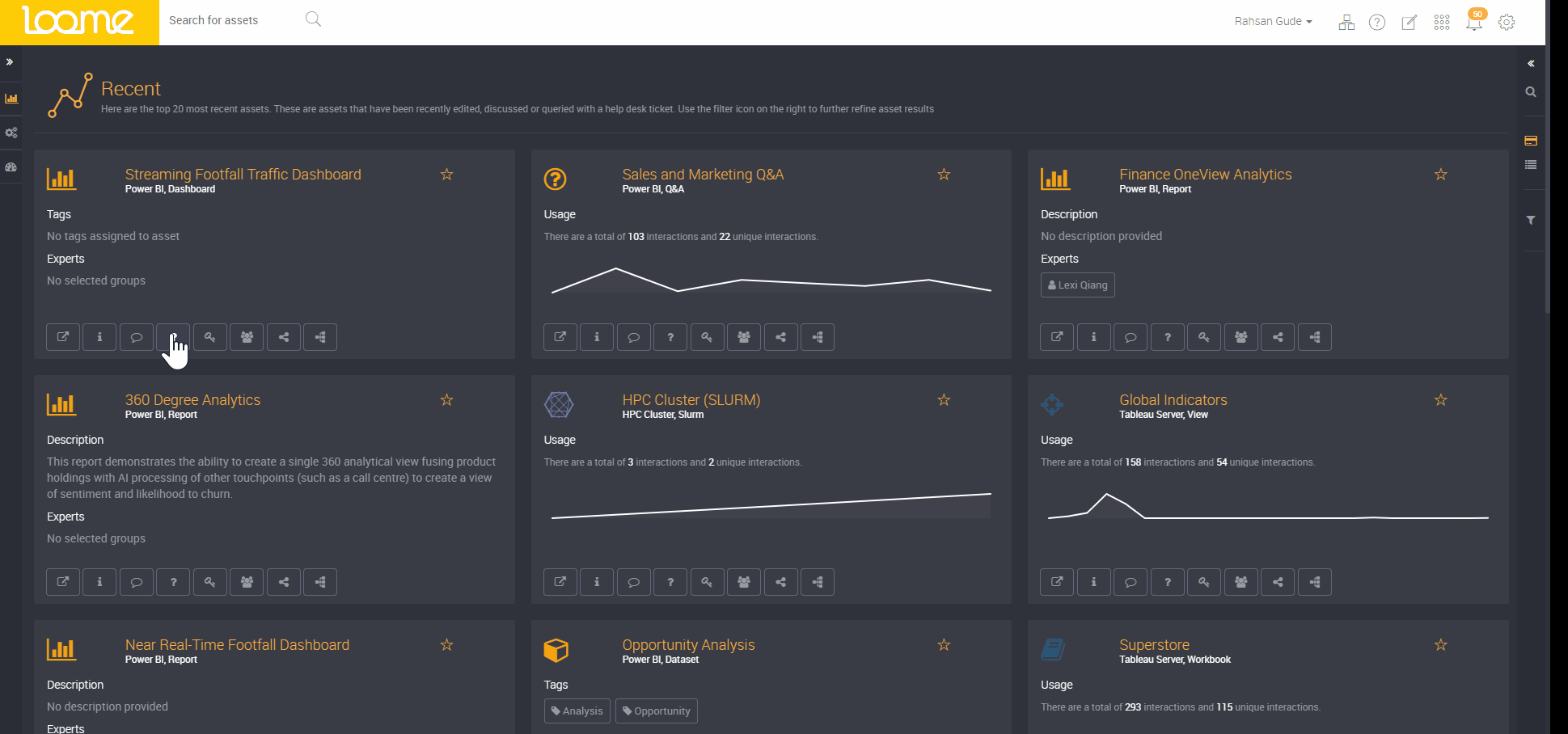Click the search magnifier beside search field
This screenshot has height=734, width=1568.
(314, 19)
